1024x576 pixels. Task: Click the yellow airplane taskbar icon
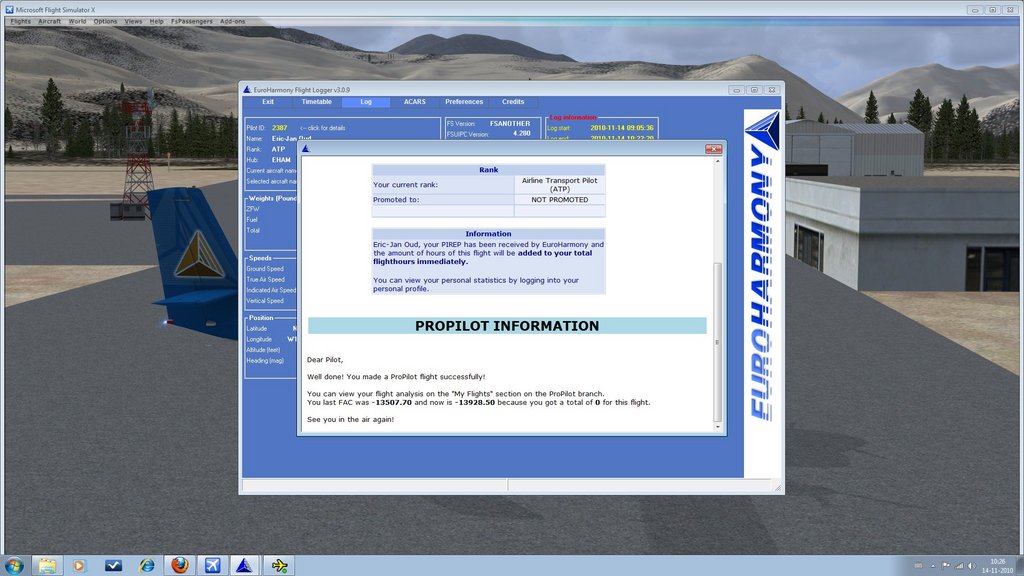(279, 565)
